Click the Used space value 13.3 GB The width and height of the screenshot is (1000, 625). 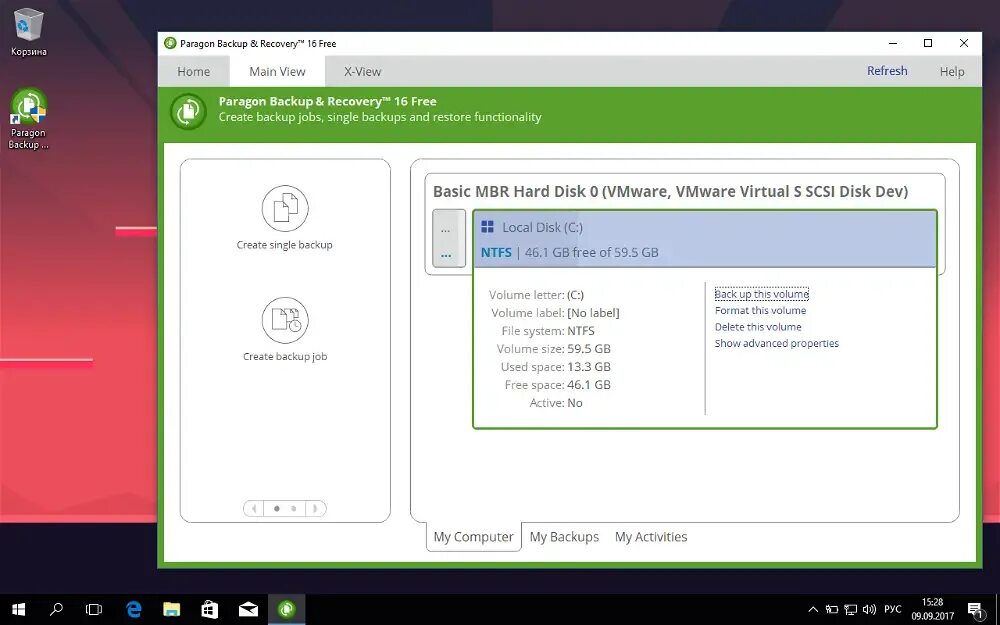[x=589, y=367]
